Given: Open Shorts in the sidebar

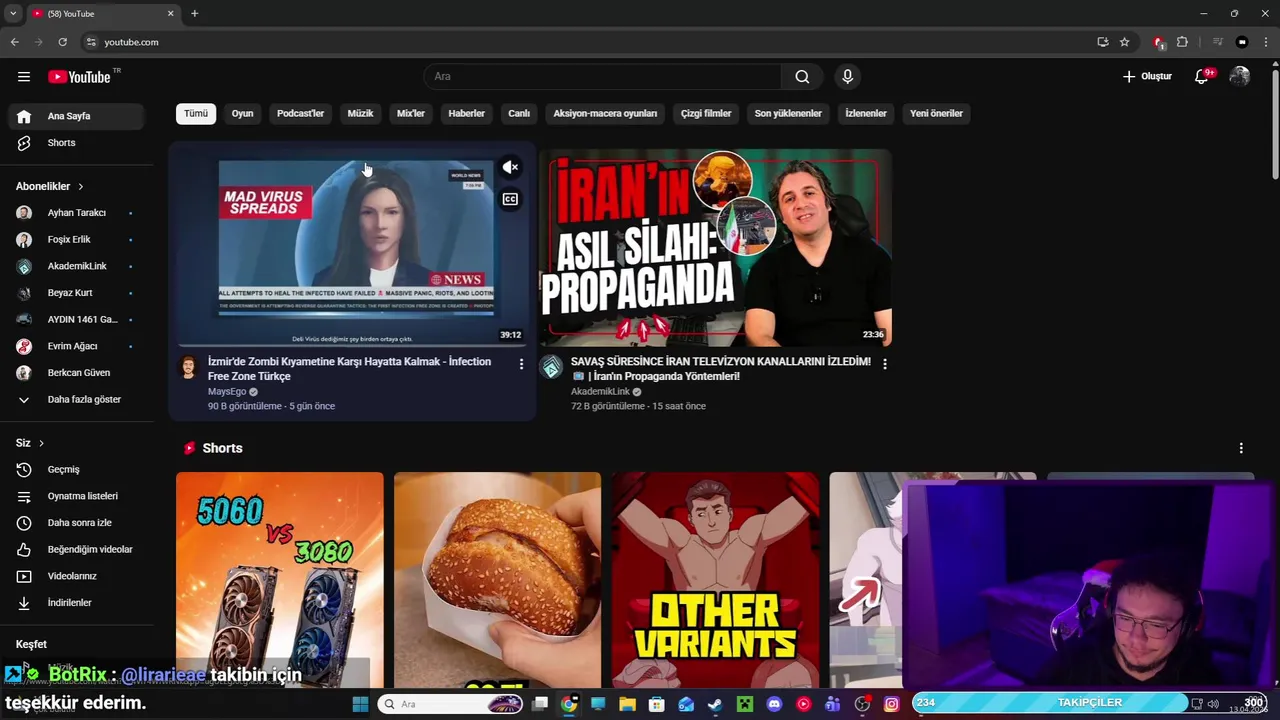Looking at the screenshot, I should (x=76, y=143).
